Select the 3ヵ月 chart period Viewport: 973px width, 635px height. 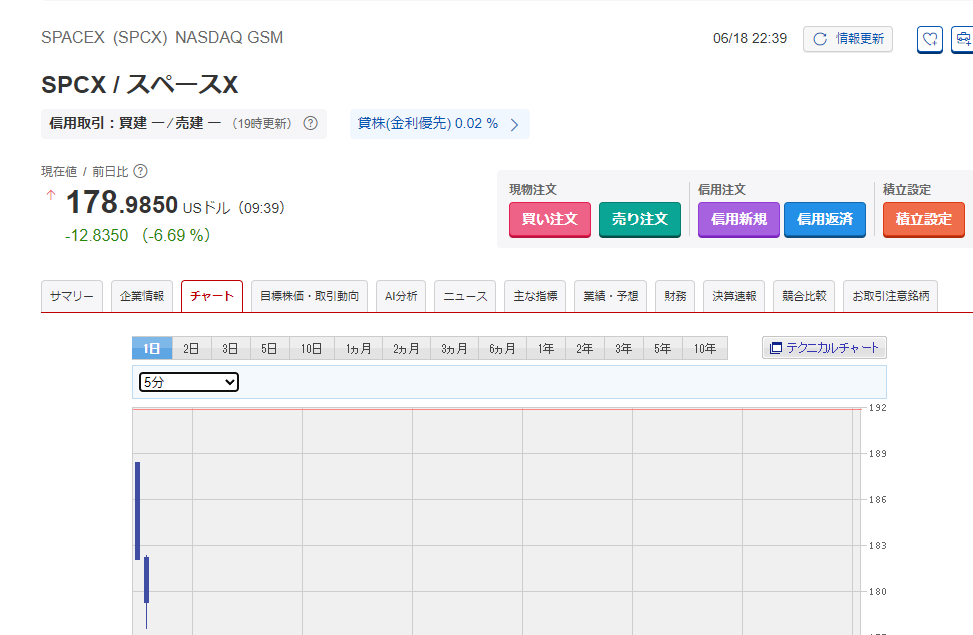pyautogui.click(x=454, y=348)
